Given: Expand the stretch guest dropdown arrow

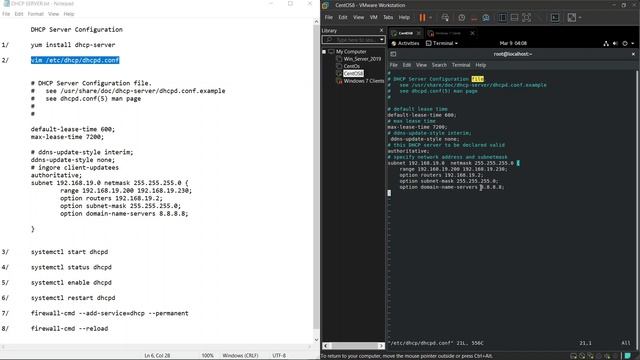Looking at the screenshot, I should pyautogui.click(x=580, y=18).
